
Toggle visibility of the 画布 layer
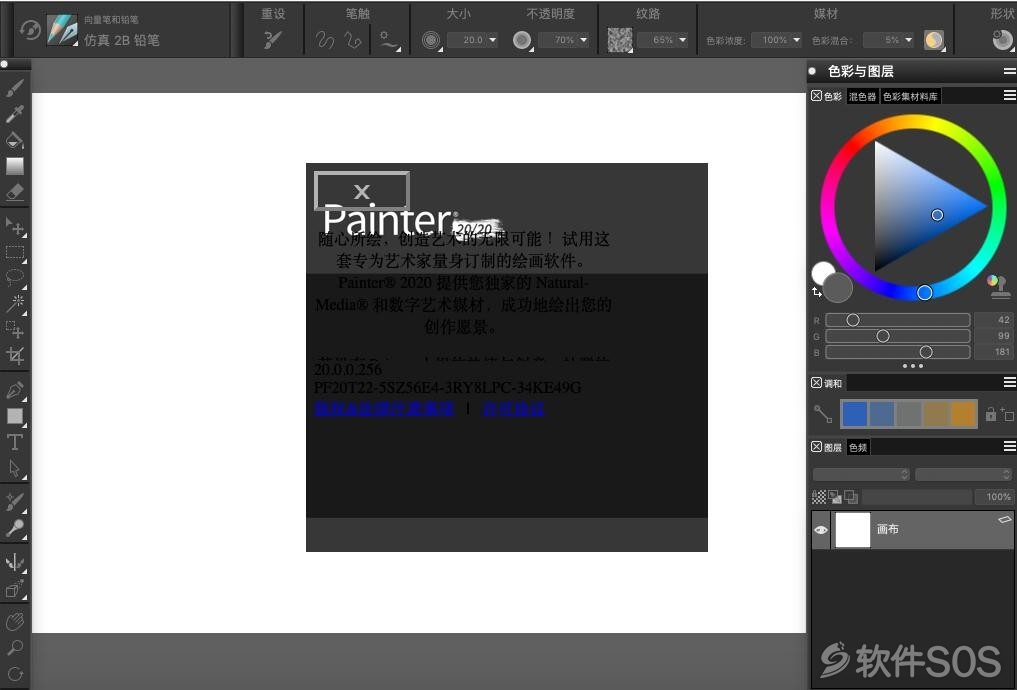click(x=820, y=530)
